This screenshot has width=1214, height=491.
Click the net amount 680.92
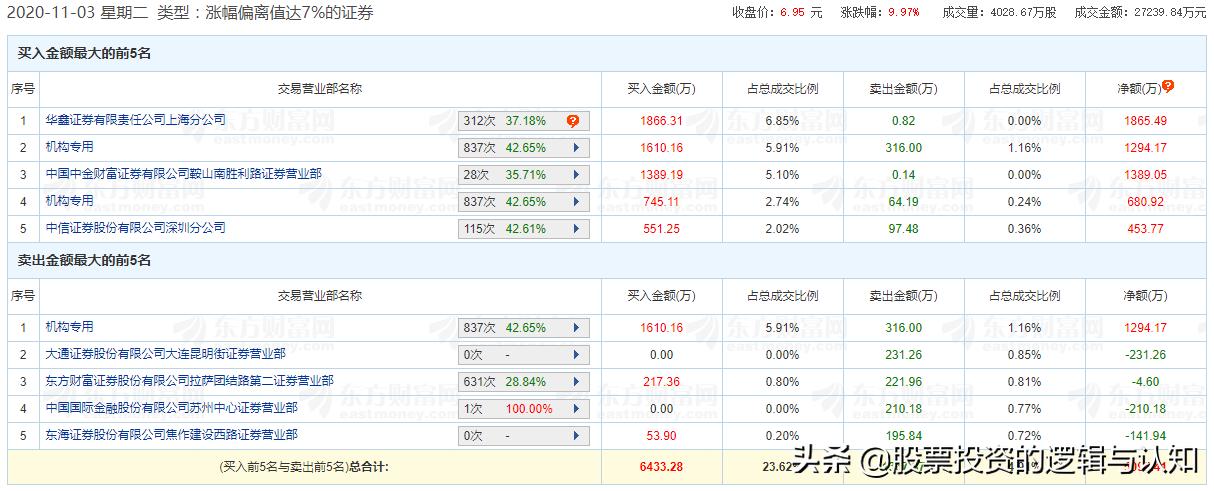point(1145,202)
